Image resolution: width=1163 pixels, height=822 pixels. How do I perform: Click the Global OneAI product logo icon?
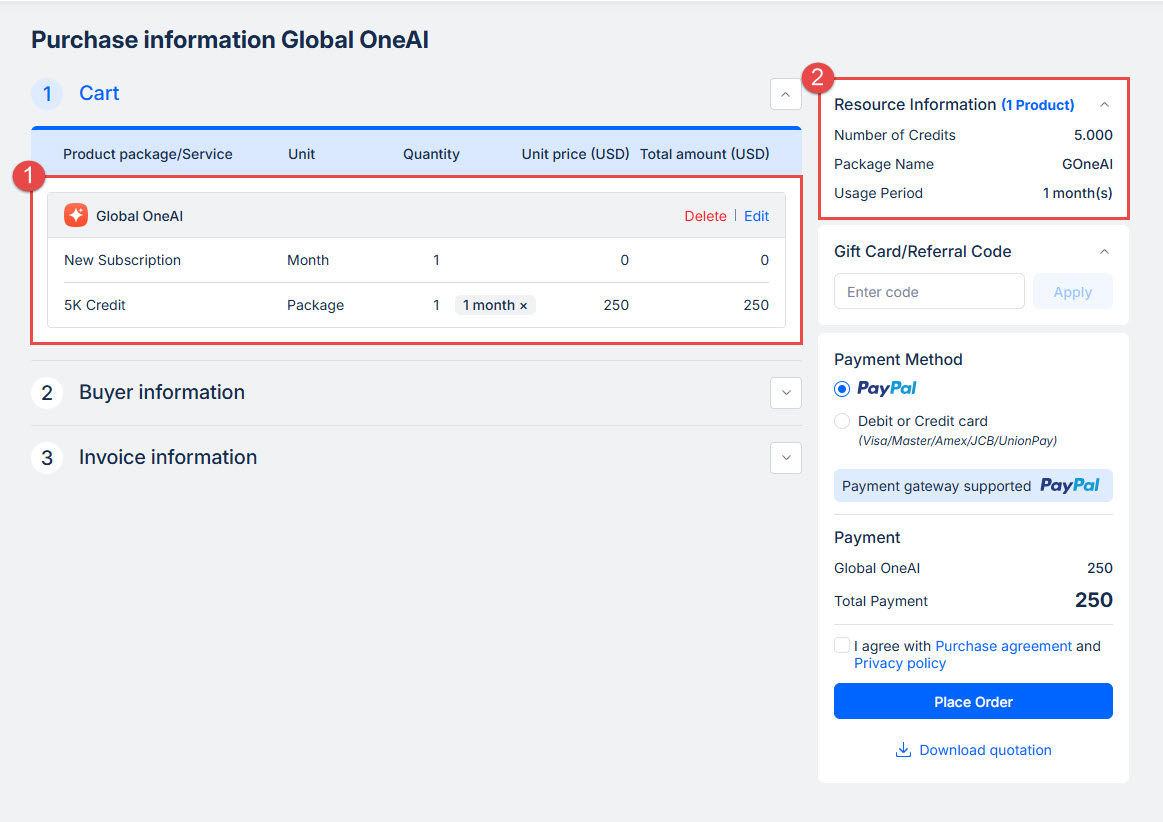(76, 215)
